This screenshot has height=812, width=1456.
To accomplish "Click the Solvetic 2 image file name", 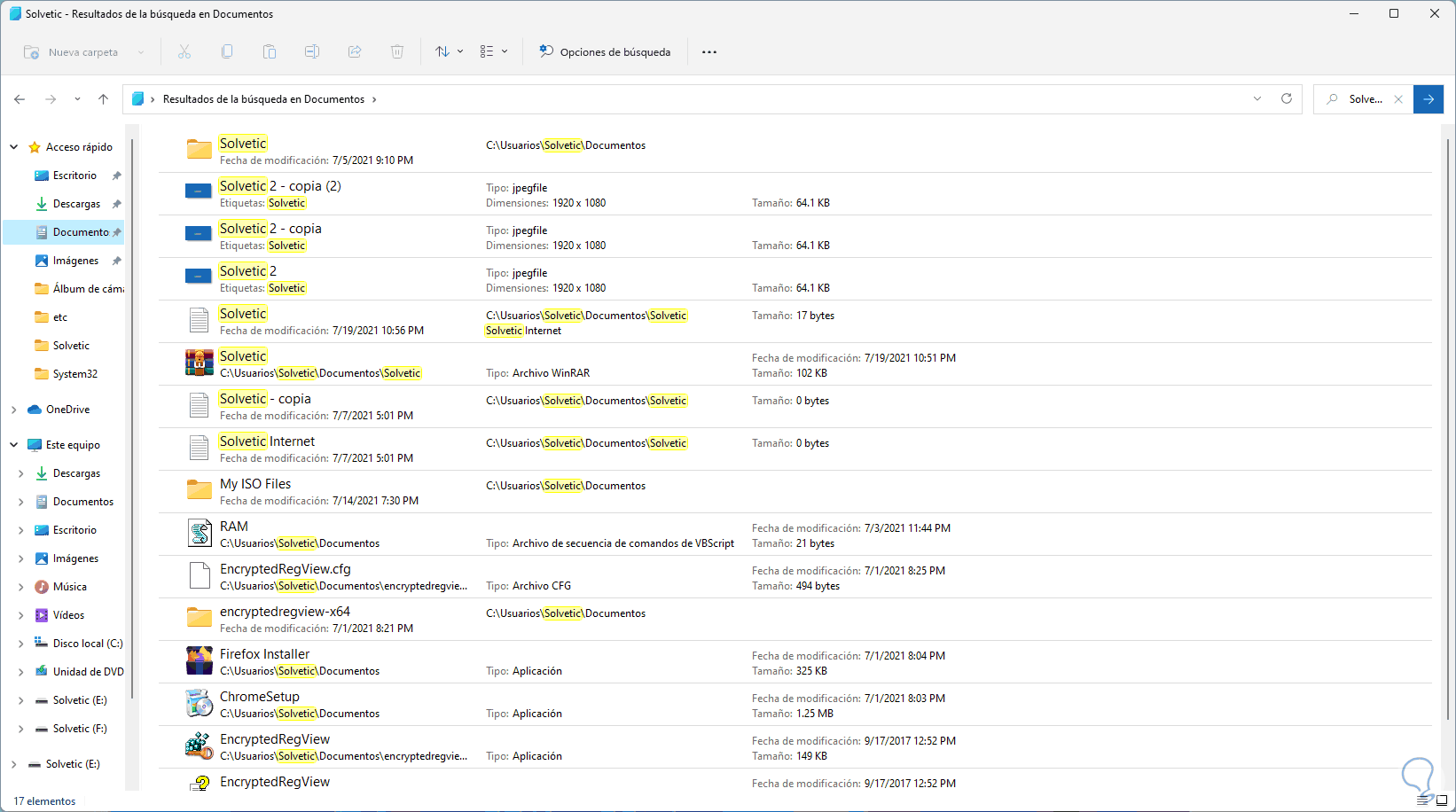I will (x=248, y=271).
